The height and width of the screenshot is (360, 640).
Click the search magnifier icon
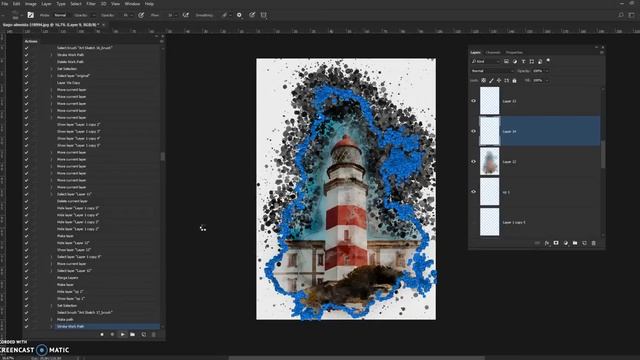coord(620,15)
